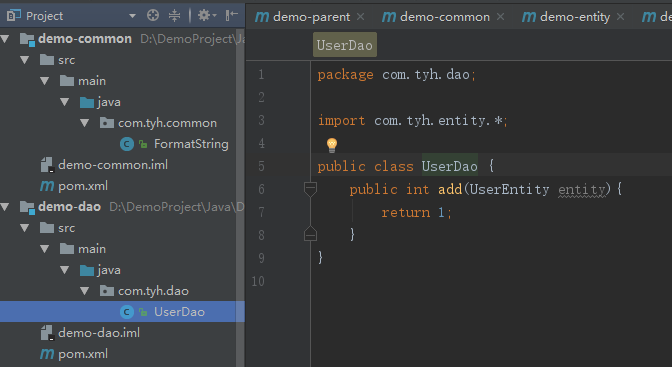Collapse the demo-dao module node
Viewport: 672px width, 367px height.
pos(5,207)
